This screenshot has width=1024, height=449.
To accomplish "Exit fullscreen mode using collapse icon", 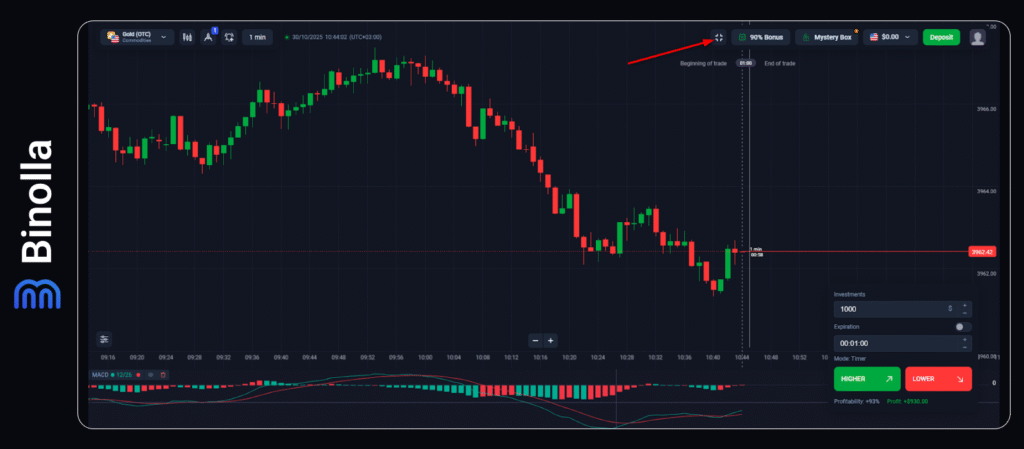I will point(717,37).
